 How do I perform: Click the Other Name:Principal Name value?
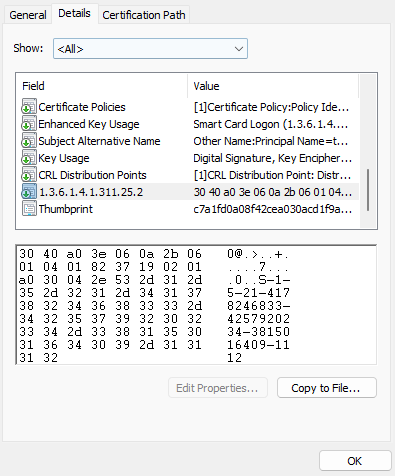(271, 141)
